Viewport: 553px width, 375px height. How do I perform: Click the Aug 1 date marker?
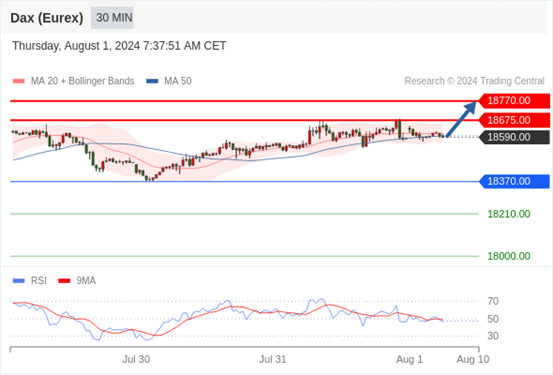[409, 359]
